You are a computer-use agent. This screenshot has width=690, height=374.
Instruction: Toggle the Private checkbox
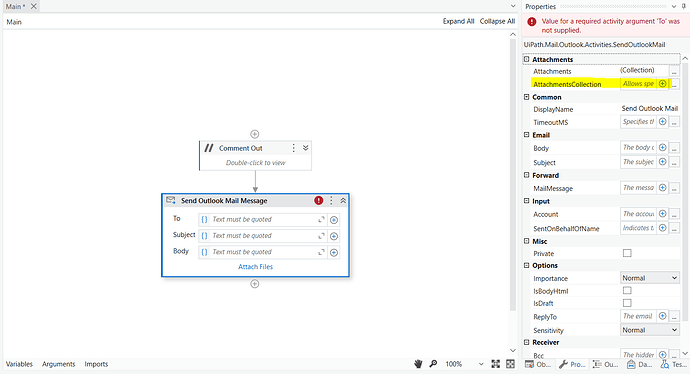(x=627, y=253)
